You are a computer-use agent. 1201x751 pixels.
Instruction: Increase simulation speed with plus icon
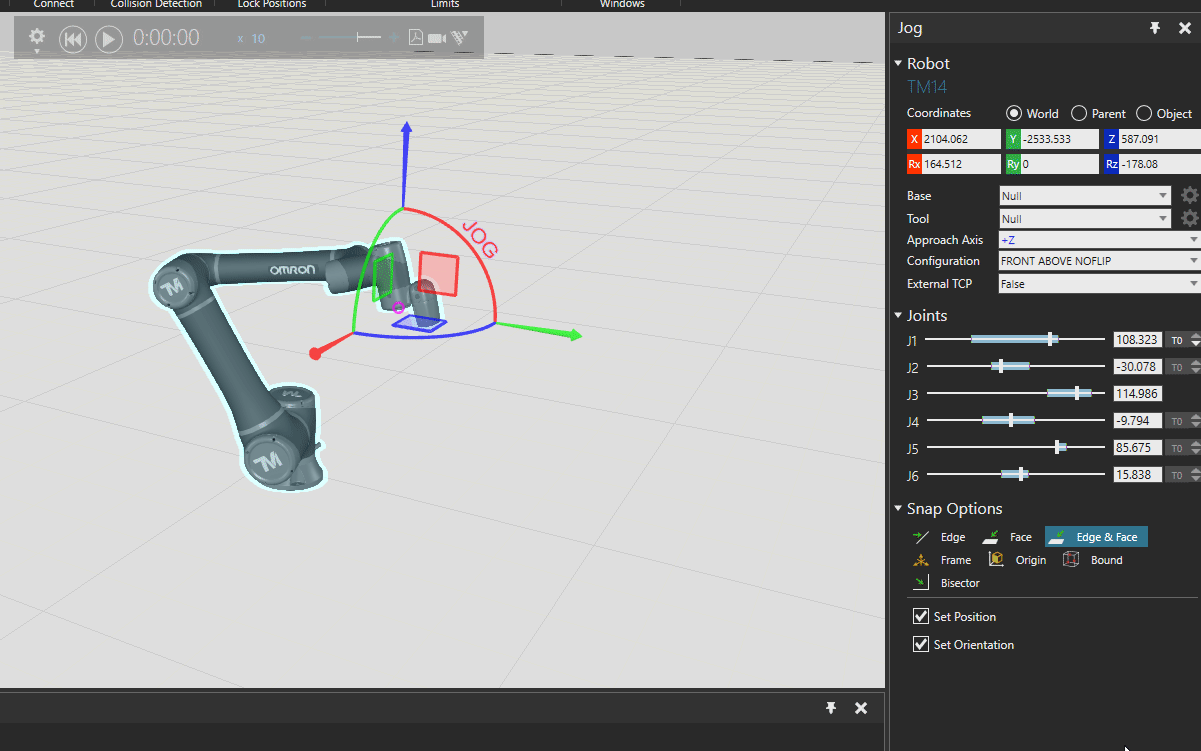tap(395, 38)
